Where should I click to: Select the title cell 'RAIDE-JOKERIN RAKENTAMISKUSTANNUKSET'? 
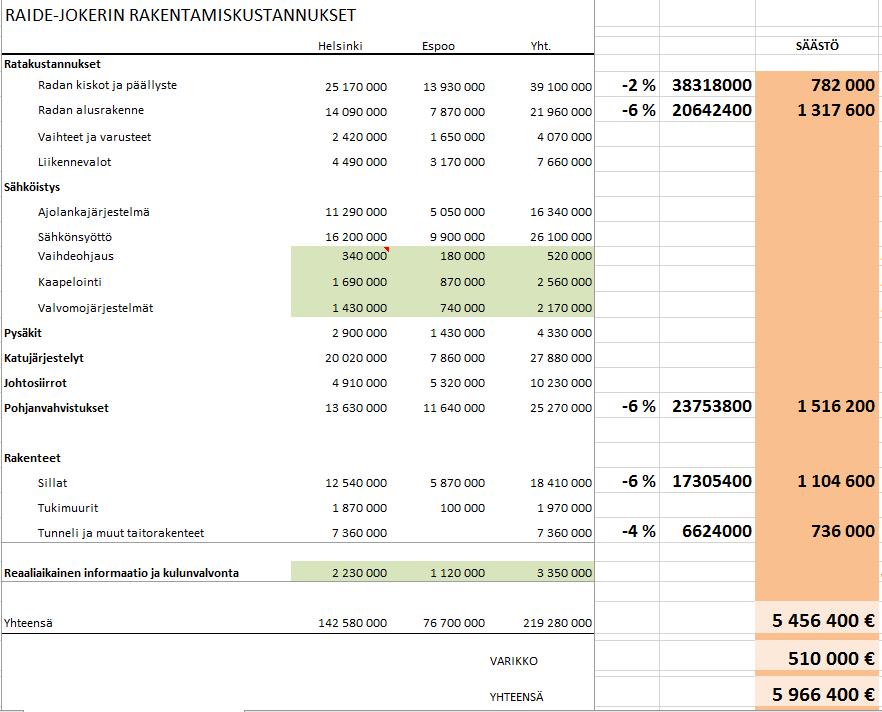click(180, 15)
